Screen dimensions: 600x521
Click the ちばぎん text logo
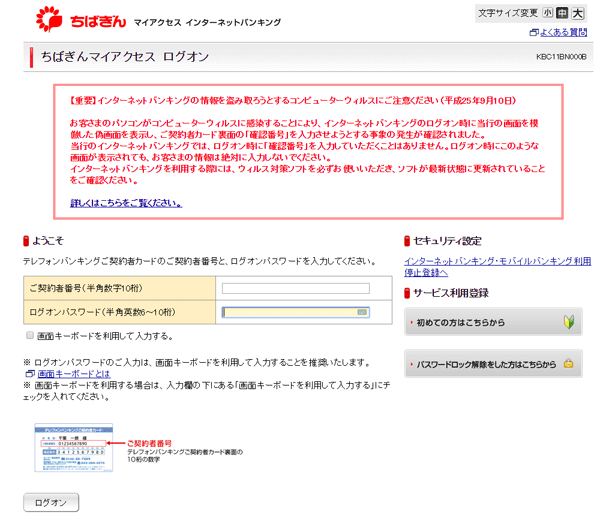pos(98,21)
